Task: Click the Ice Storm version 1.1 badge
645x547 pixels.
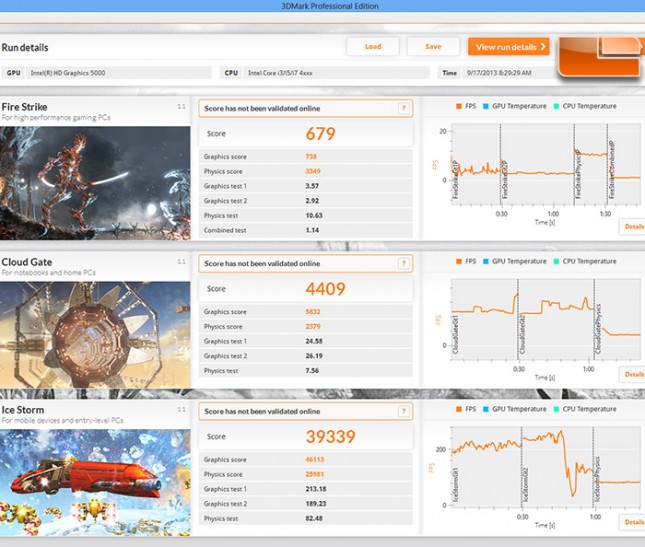Action: [x=181, y=409]
